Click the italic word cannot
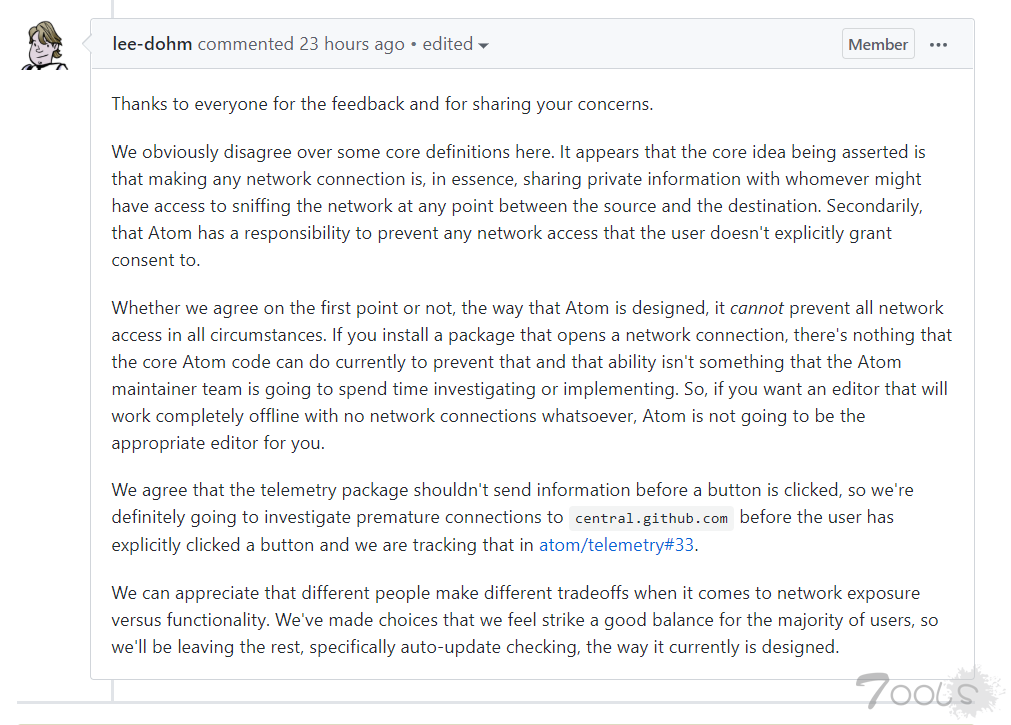 (x=756, y=308)
